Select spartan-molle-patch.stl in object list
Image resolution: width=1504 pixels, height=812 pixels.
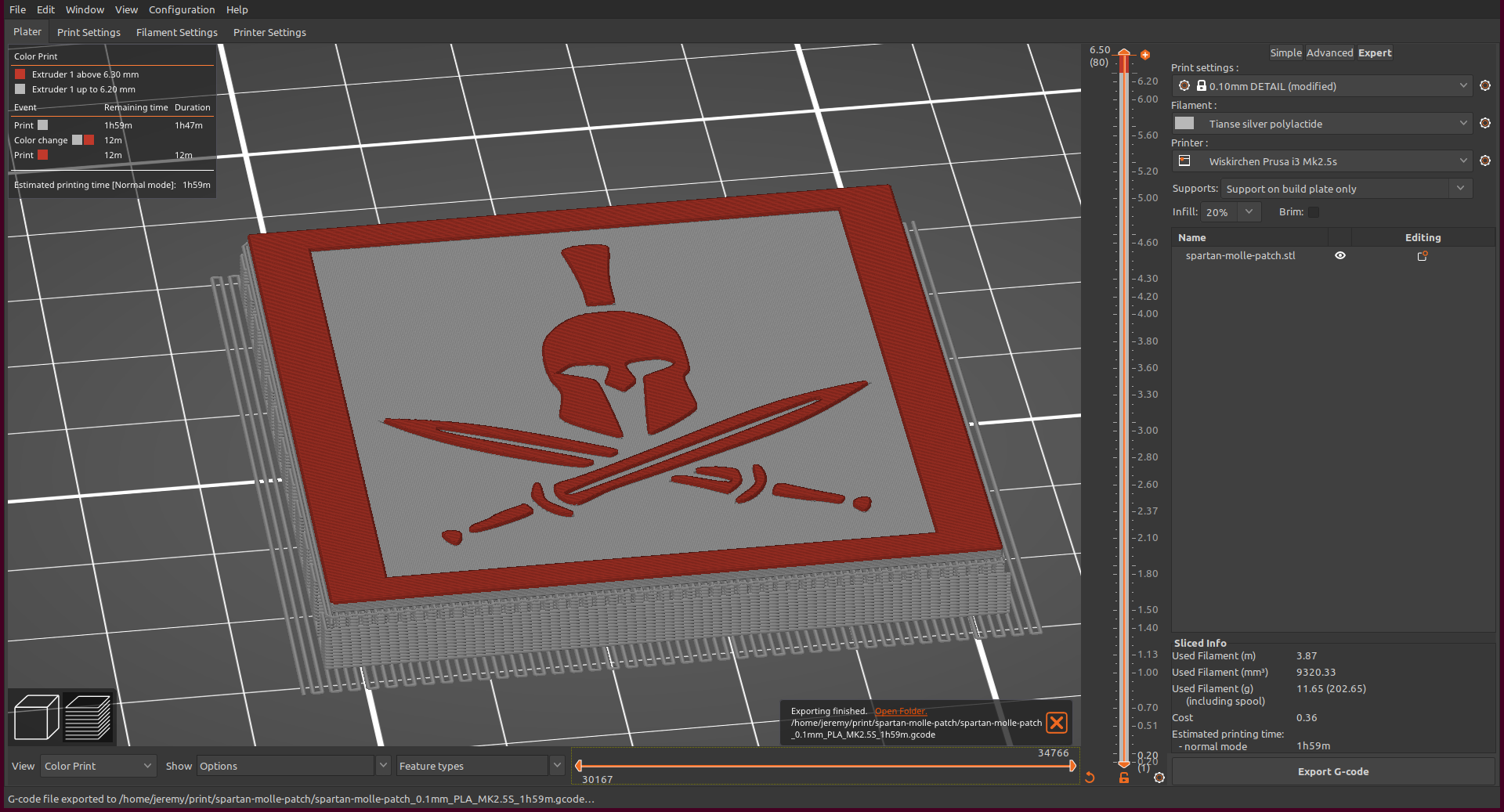point(1240,256)
